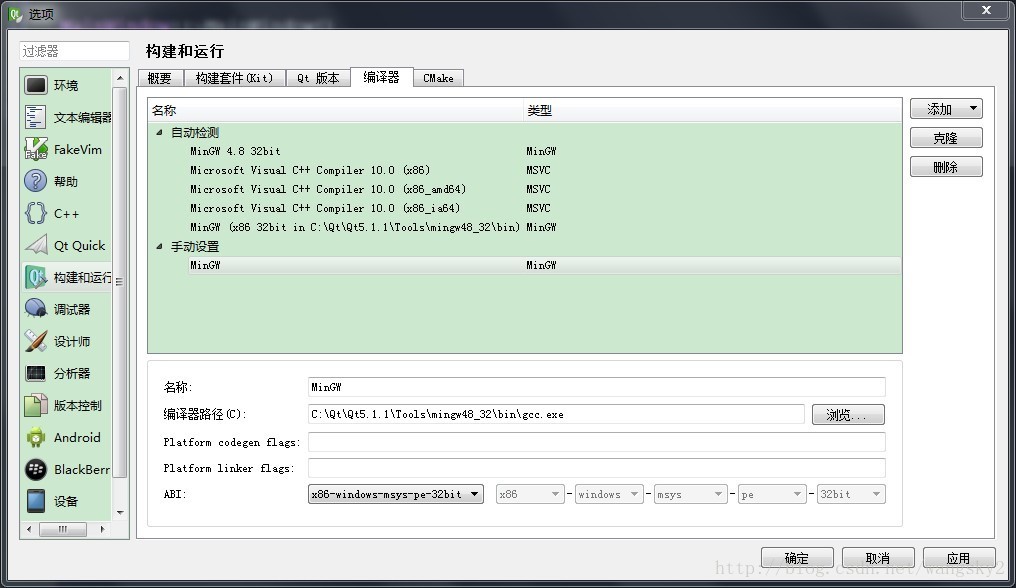Image resolution: width=1016 pixels, height=588 pixels.
Task: Click the Platform linker flags field
Action: pyautogui.click(x=597, y=468)
